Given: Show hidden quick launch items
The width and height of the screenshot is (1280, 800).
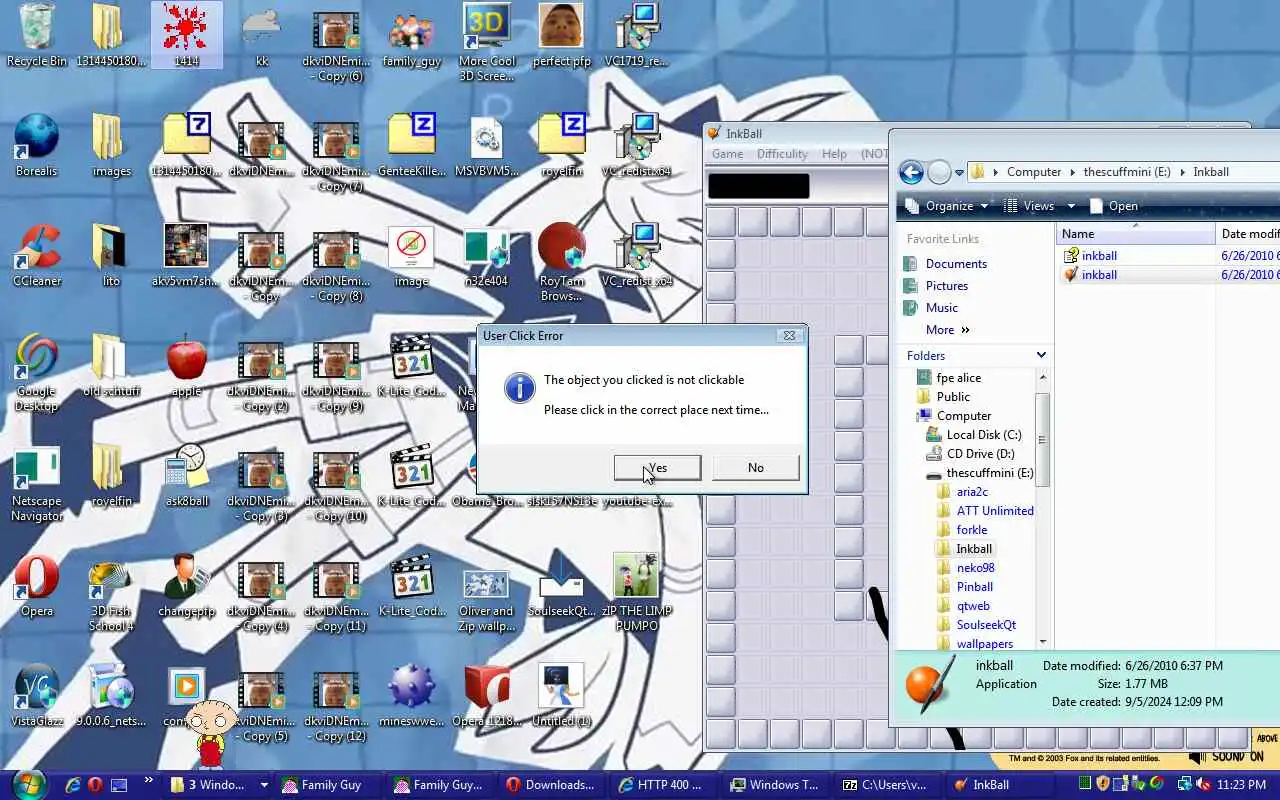Looking at the screenshot, I should [x=149, y=781].
